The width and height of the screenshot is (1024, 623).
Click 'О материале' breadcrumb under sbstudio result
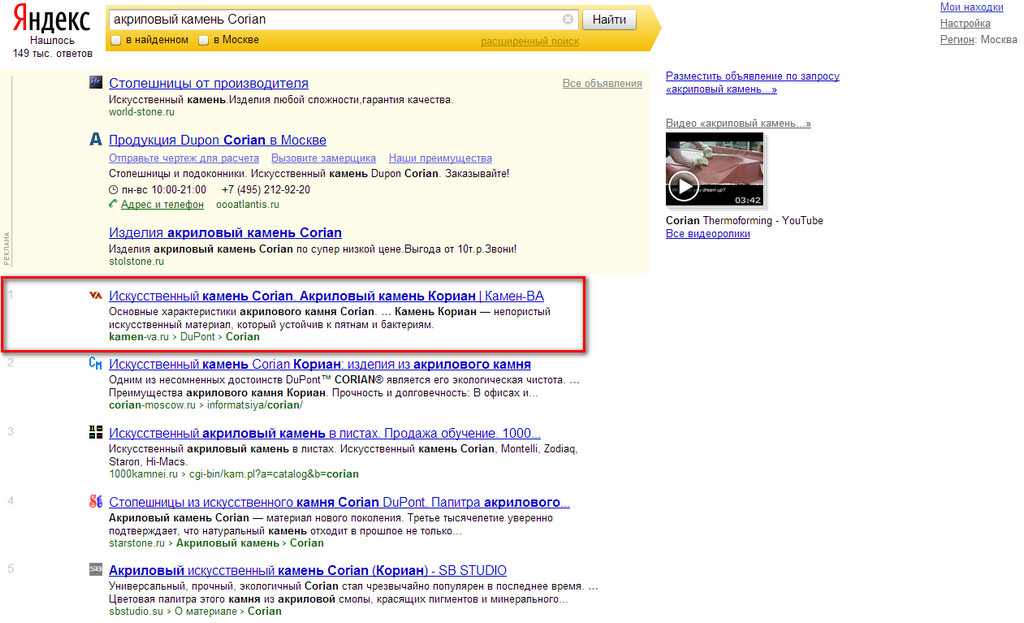(206, 612)
